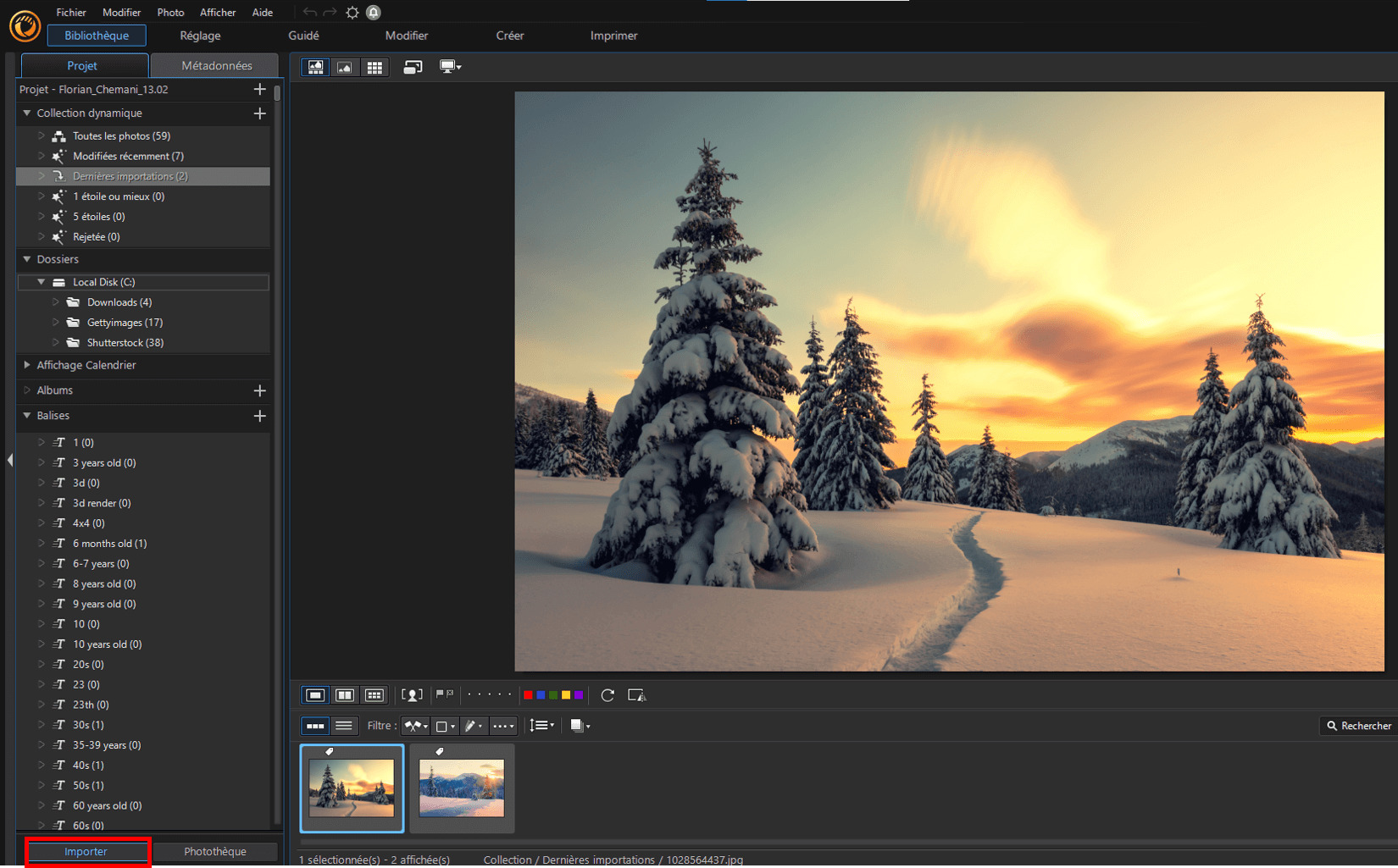Select the single image viewer mode
This screenshot has width=1398, height=868.
tap(314, 694)
